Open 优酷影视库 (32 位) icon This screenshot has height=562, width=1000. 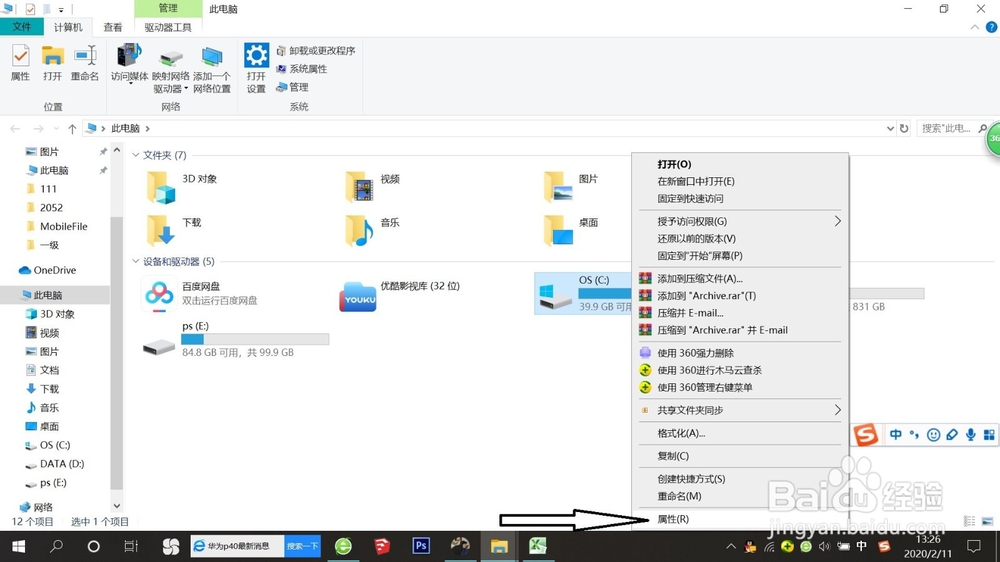pyautogui.click(x=358, y=296)
